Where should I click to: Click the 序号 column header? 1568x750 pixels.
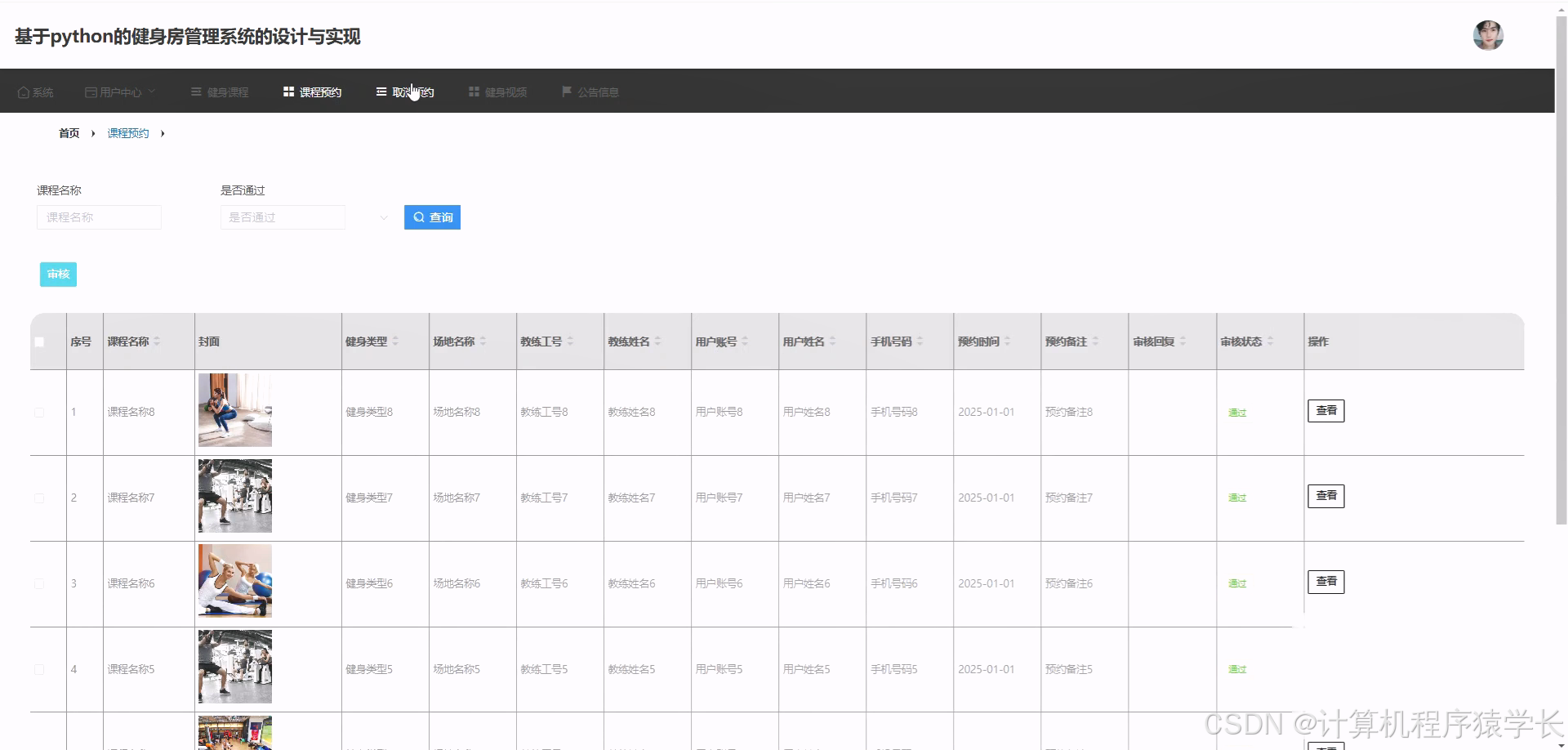click(x=81, y=342)
